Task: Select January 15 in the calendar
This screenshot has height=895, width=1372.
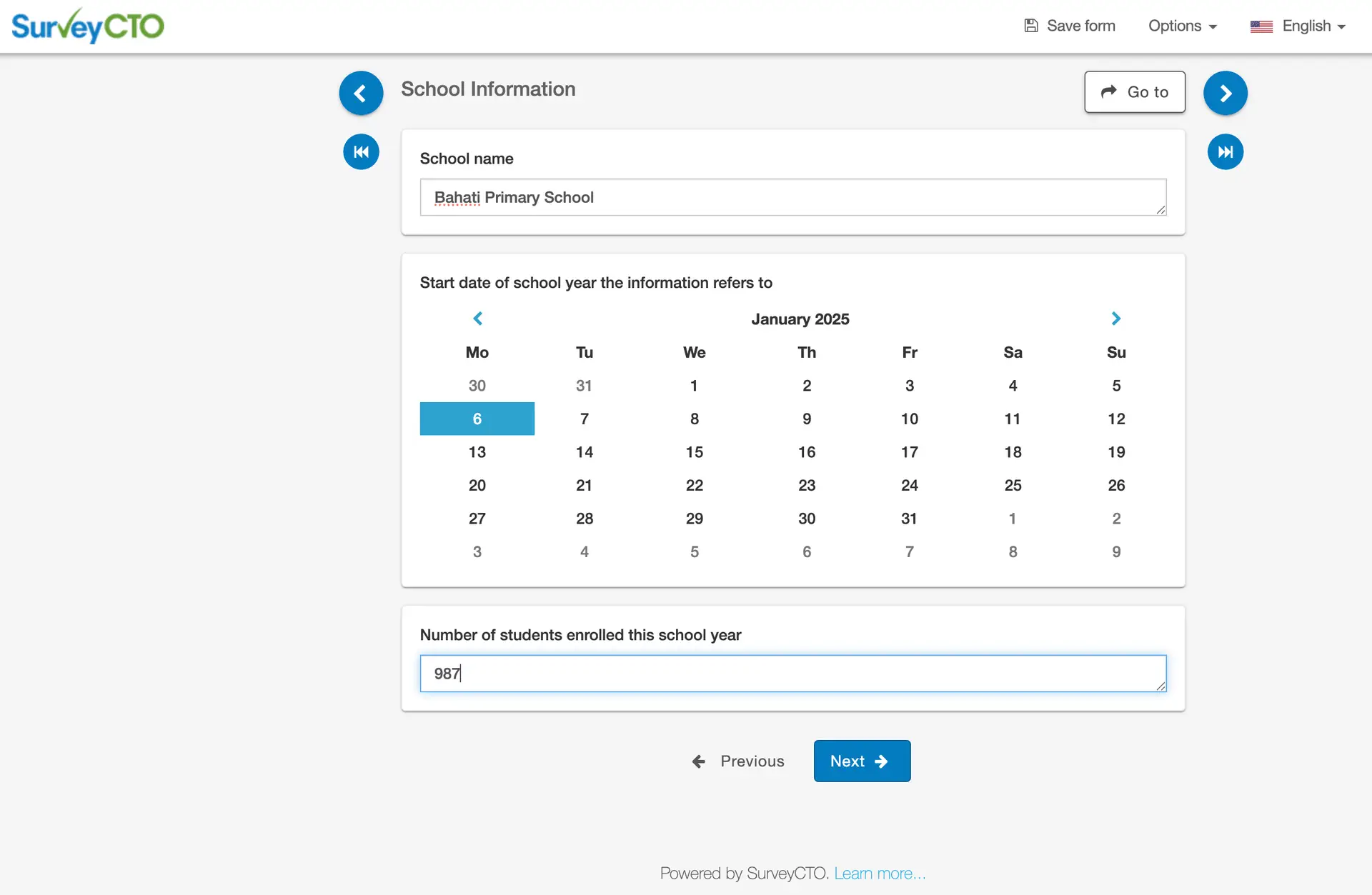Action: [694, 451]
